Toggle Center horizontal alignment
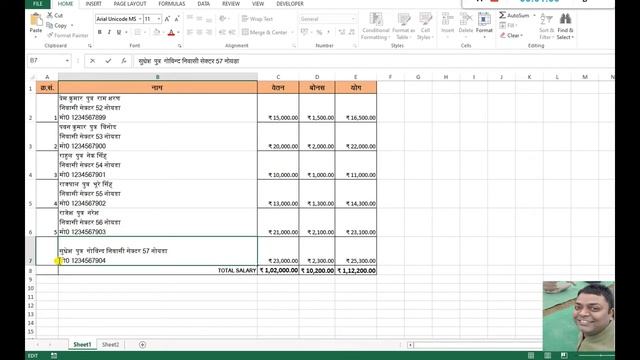This screenshot has width=640, height=360. [x=199, y=32]
